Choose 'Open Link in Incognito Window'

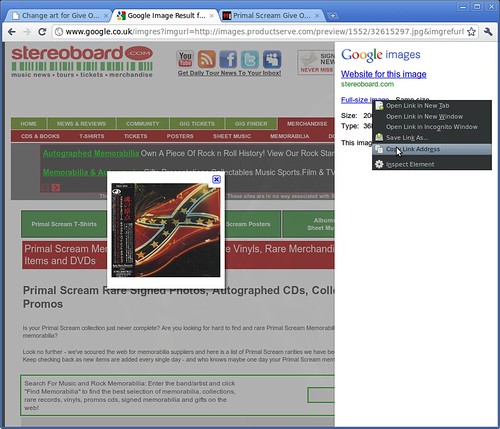point(432,127)
